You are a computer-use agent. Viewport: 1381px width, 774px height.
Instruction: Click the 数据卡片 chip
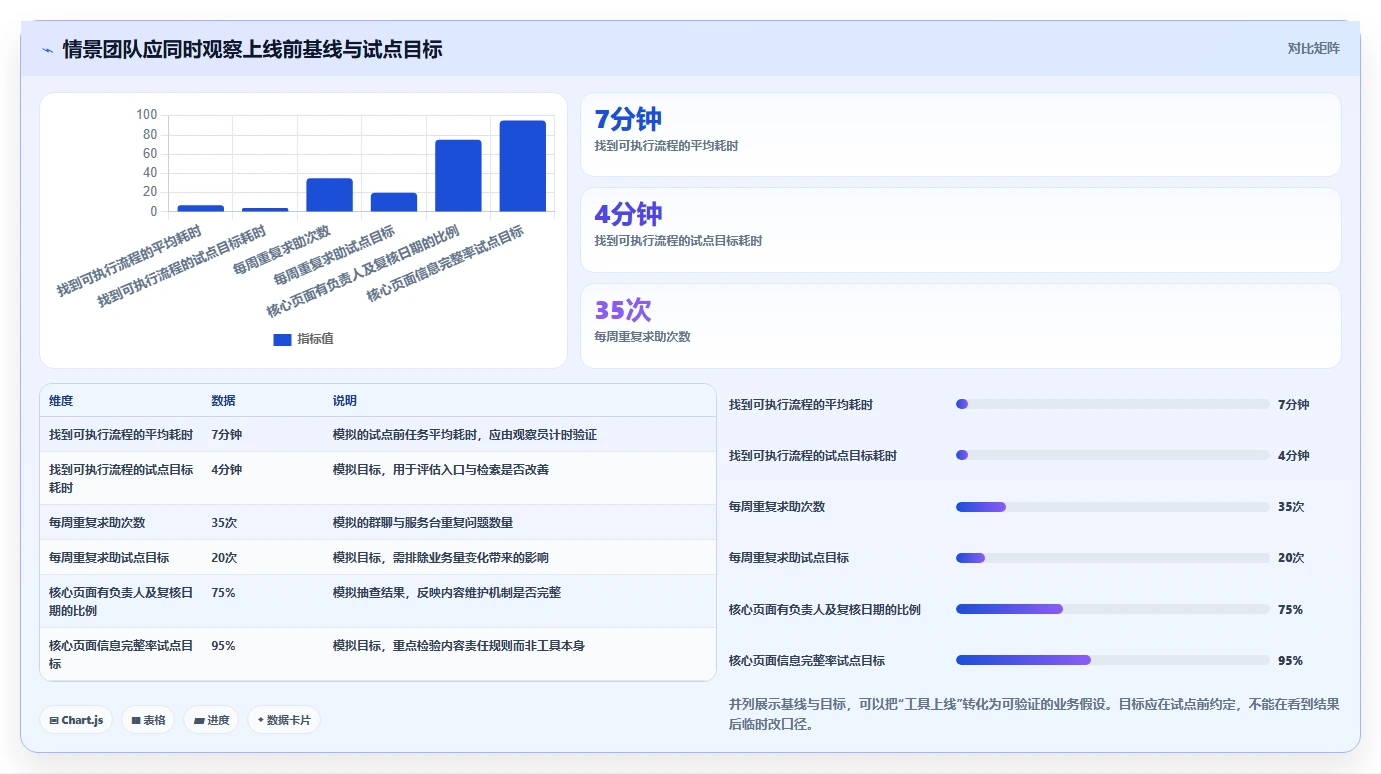tap(284, 720)
